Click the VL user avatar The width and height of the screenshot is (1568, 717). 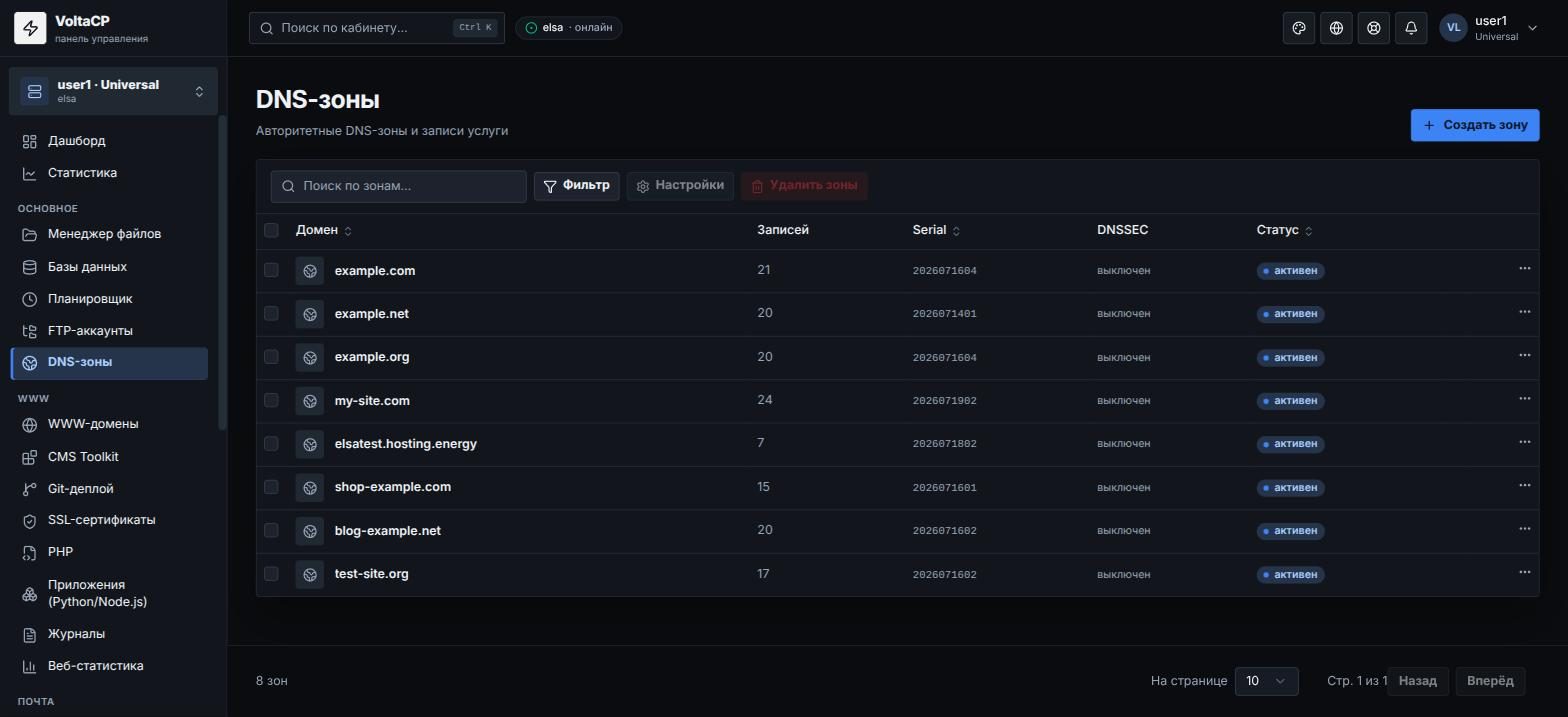click(1453, 28)
